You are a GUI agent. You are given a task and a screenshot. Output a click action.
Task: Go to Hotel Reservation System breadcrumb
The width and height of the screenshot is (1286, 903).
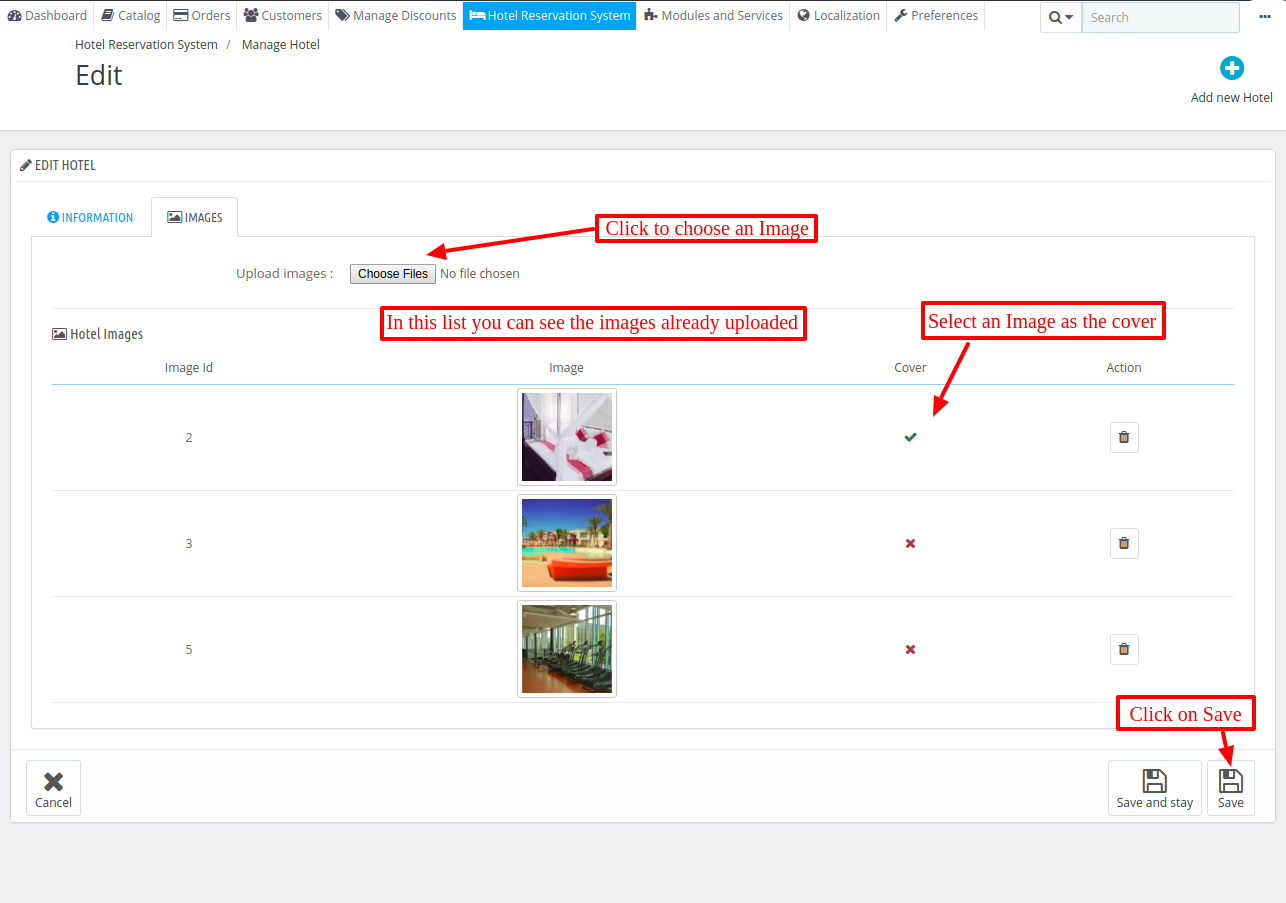pyautogui.click(x=146, y=44)
